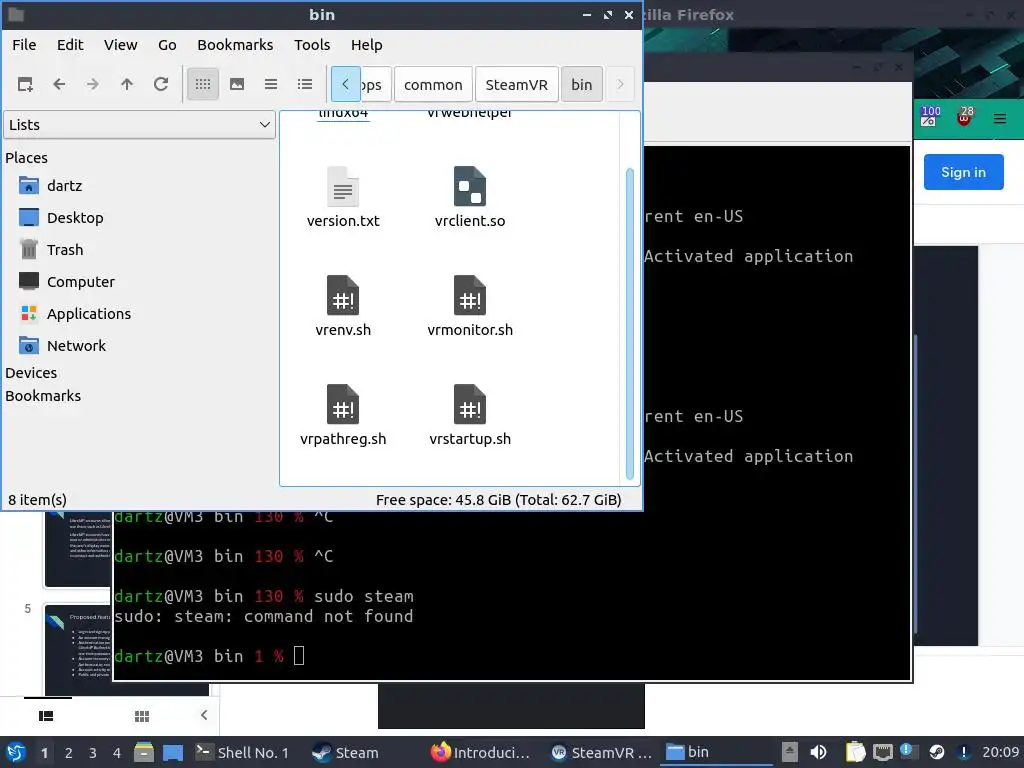The image size is (1024, 768).
Task: Launch file manager from the panel quick launch
Action: click(144, 753)
